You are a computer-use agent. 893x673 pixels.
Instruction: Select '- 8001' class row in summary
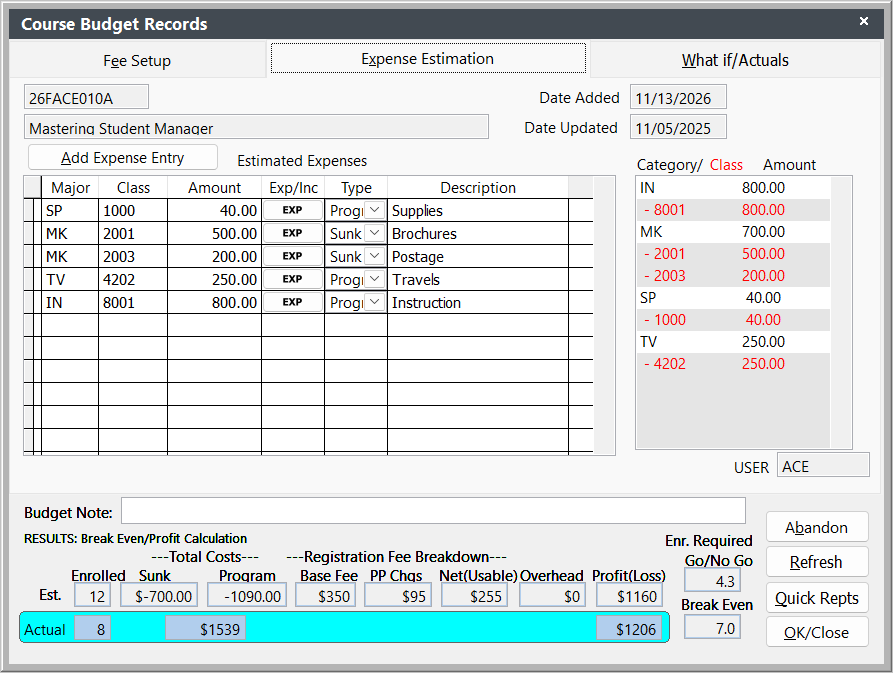(x=733, y=210)
